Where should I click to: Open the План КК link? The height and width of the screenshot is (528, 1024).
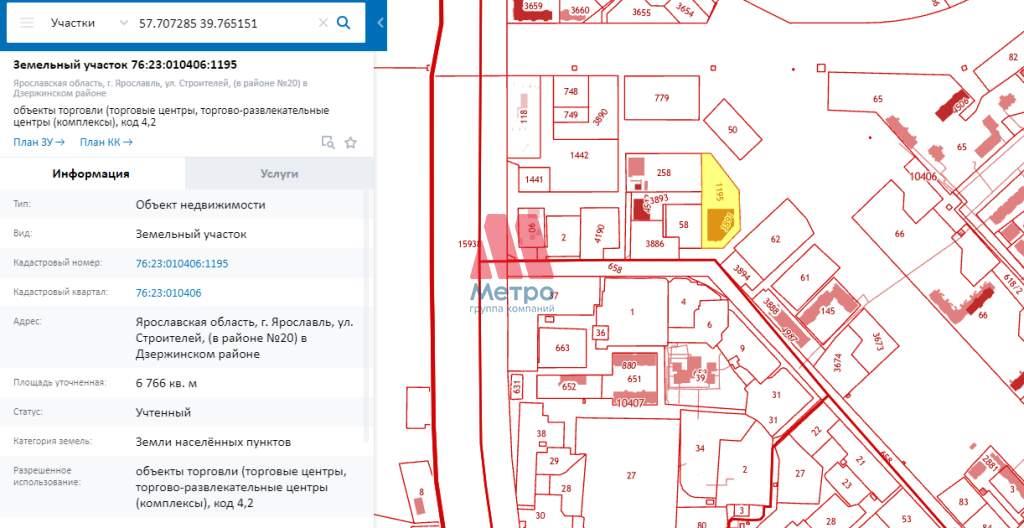pyautogui.click(x=106, y=142)
